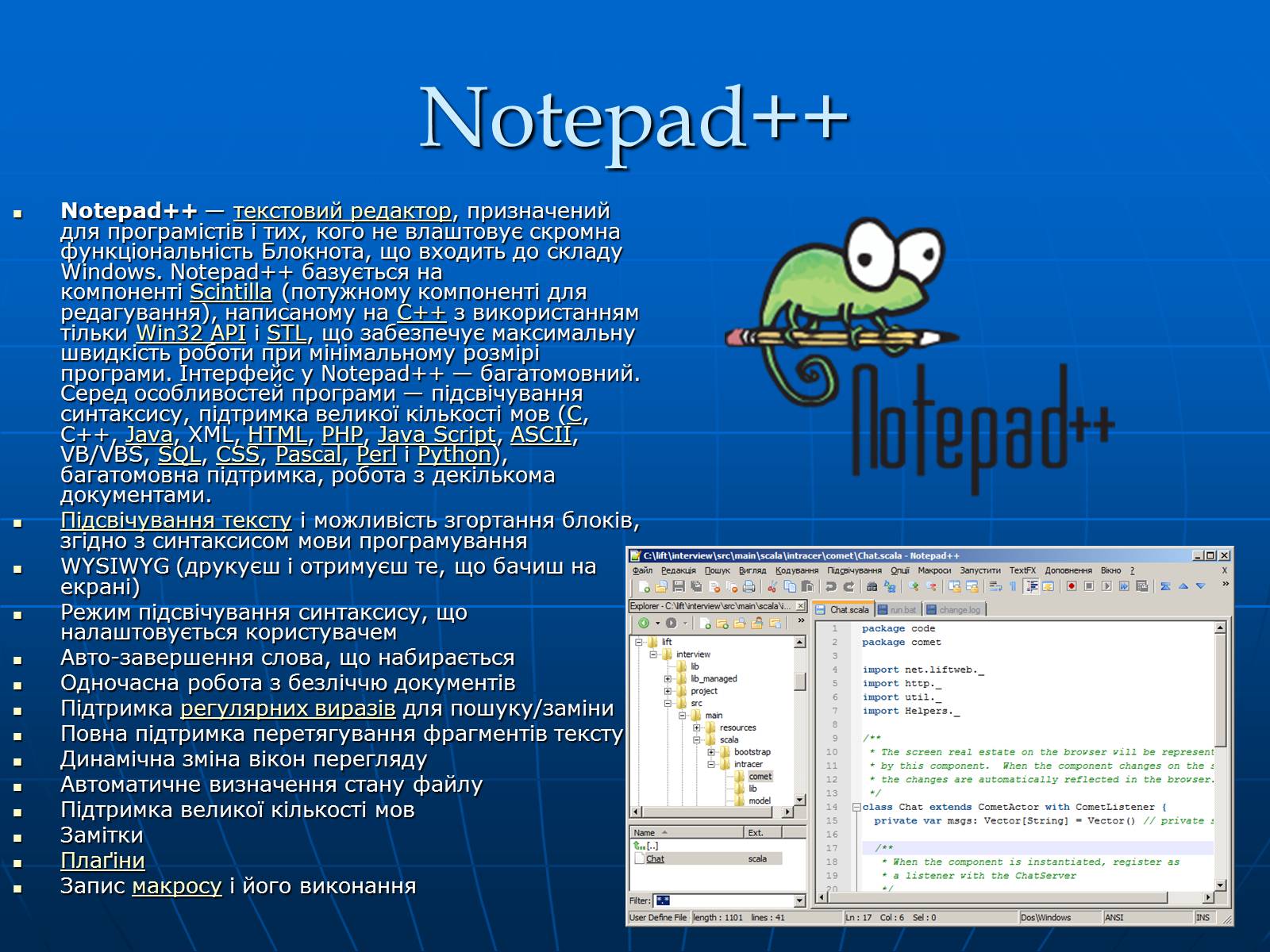The width and height of the screenshot is (1270, 952).
Task: Collapse the intracer folder node
Action: (711, 764)
